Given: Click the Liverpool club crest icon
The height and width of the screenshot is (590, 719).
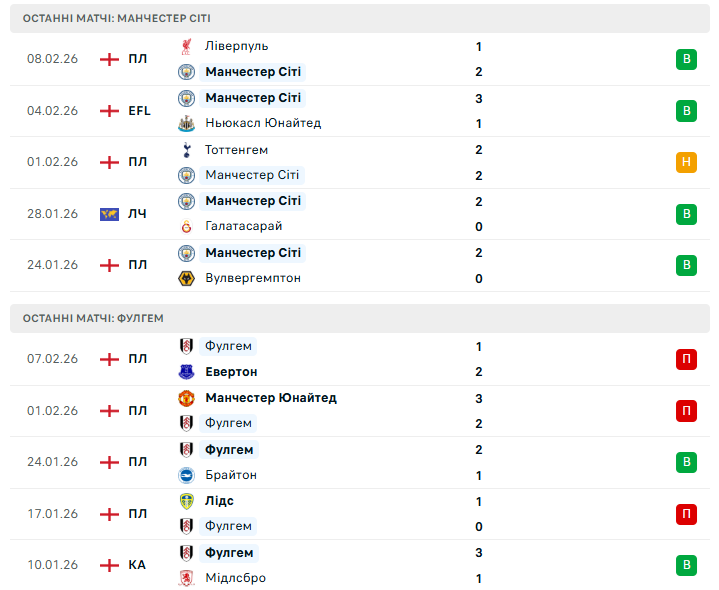Looking at the screenshot, I should [186, 46].
